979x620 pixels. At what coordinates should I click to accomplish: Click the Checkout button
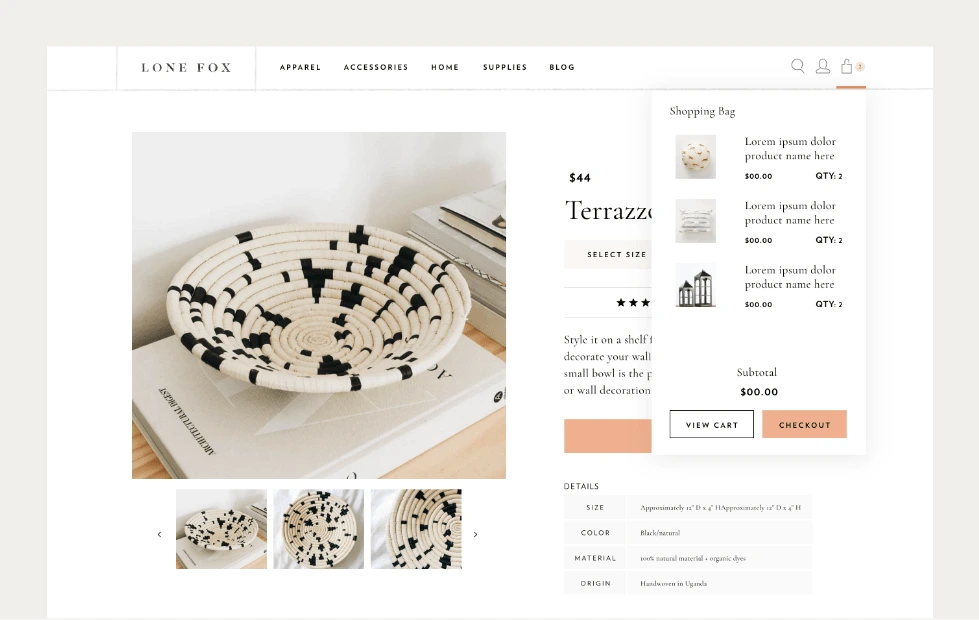click(x=804, y=424)
